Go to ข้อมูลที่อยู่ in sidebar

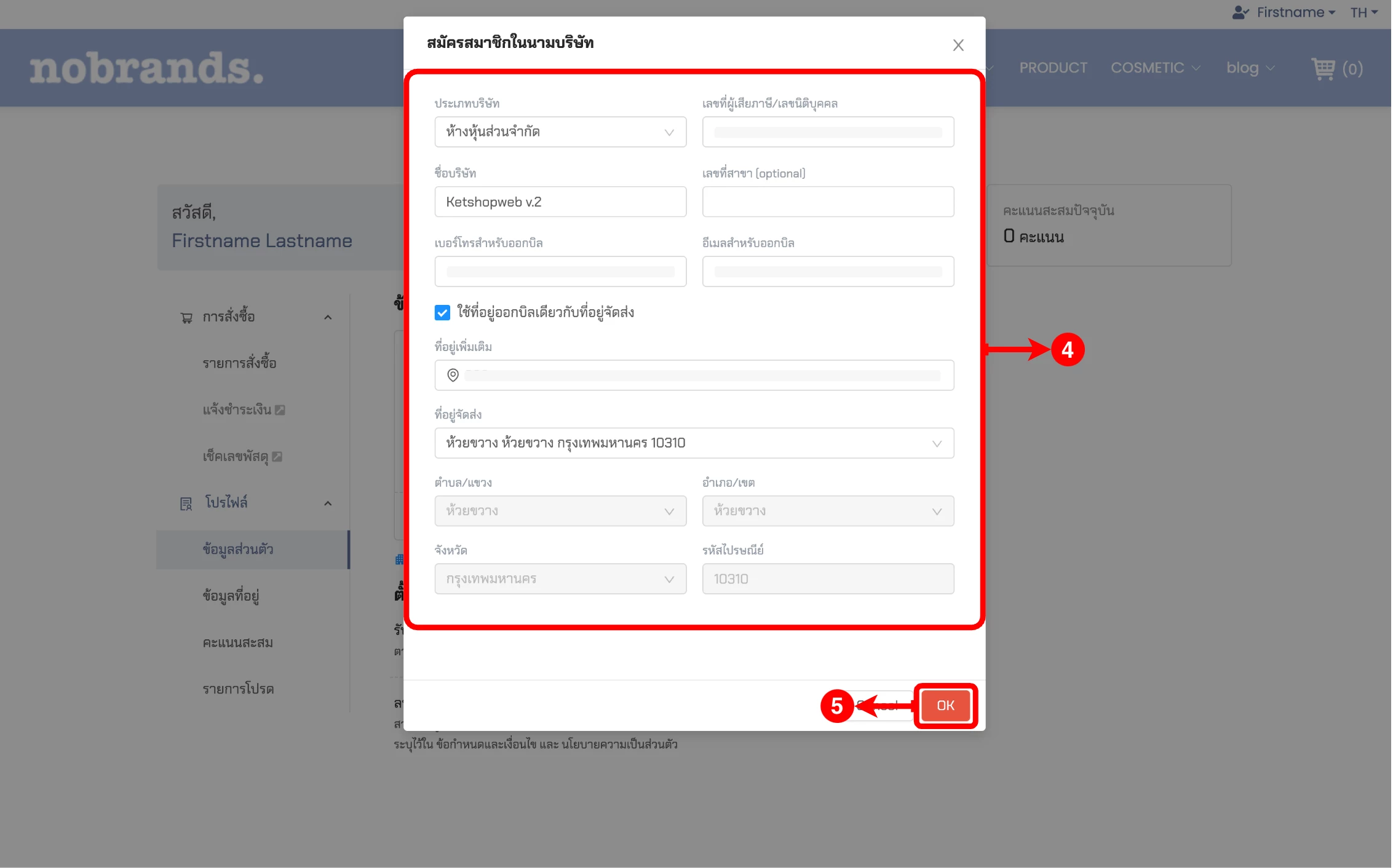[231, 596]
